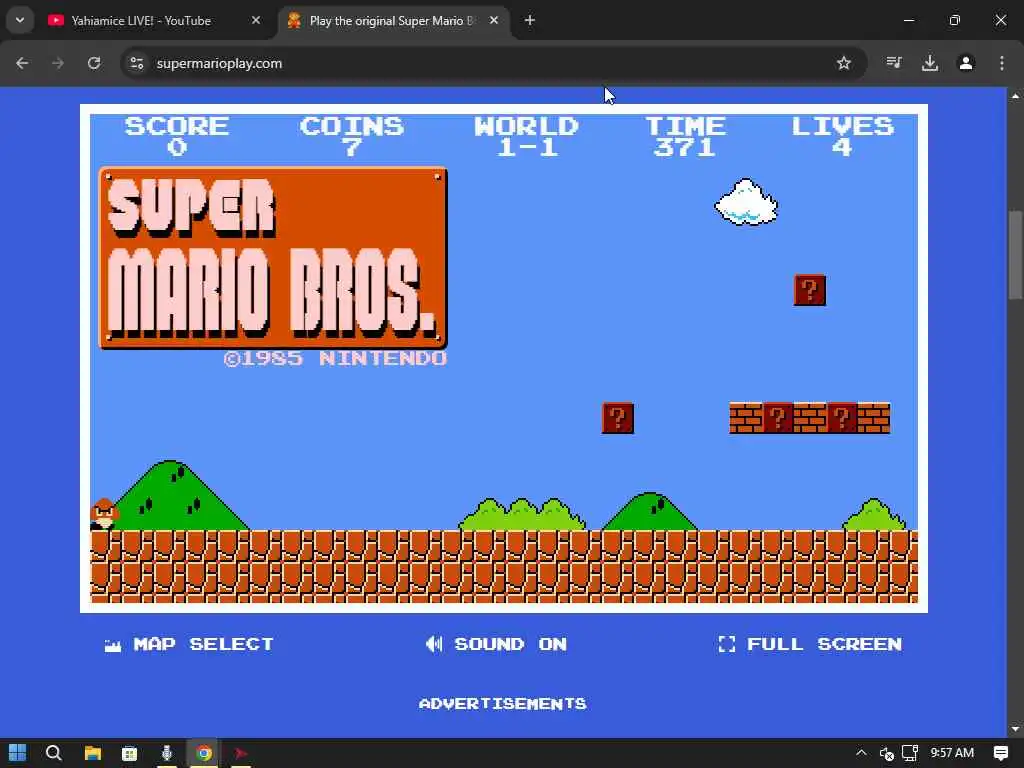1024x768 pixels.
Task: Open the red arrow app on taskbar
Action: pos(241,753)
